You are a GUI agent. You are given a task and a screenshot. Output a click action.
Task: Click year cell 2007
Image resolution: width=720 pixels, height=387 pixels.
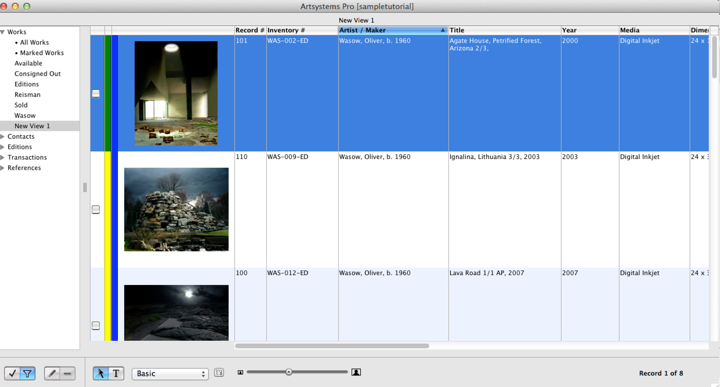click(x=570, y=273)
